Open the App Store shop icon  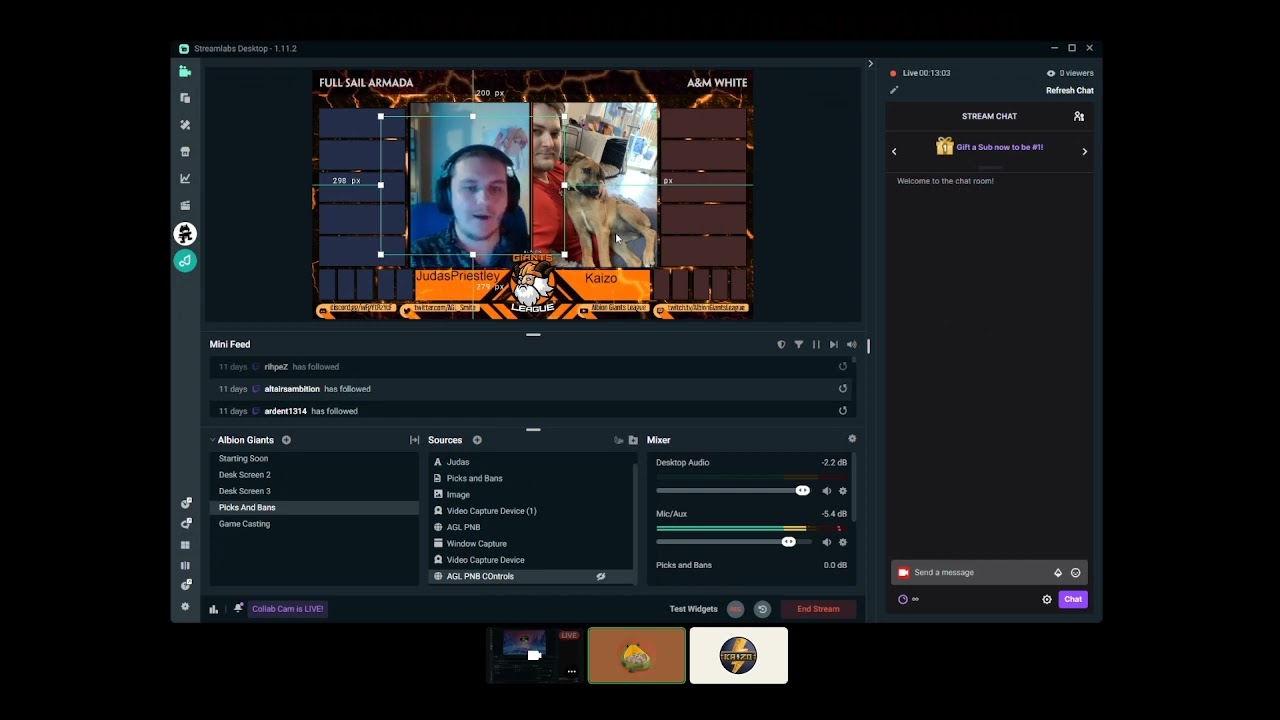(x=185, y=152)
